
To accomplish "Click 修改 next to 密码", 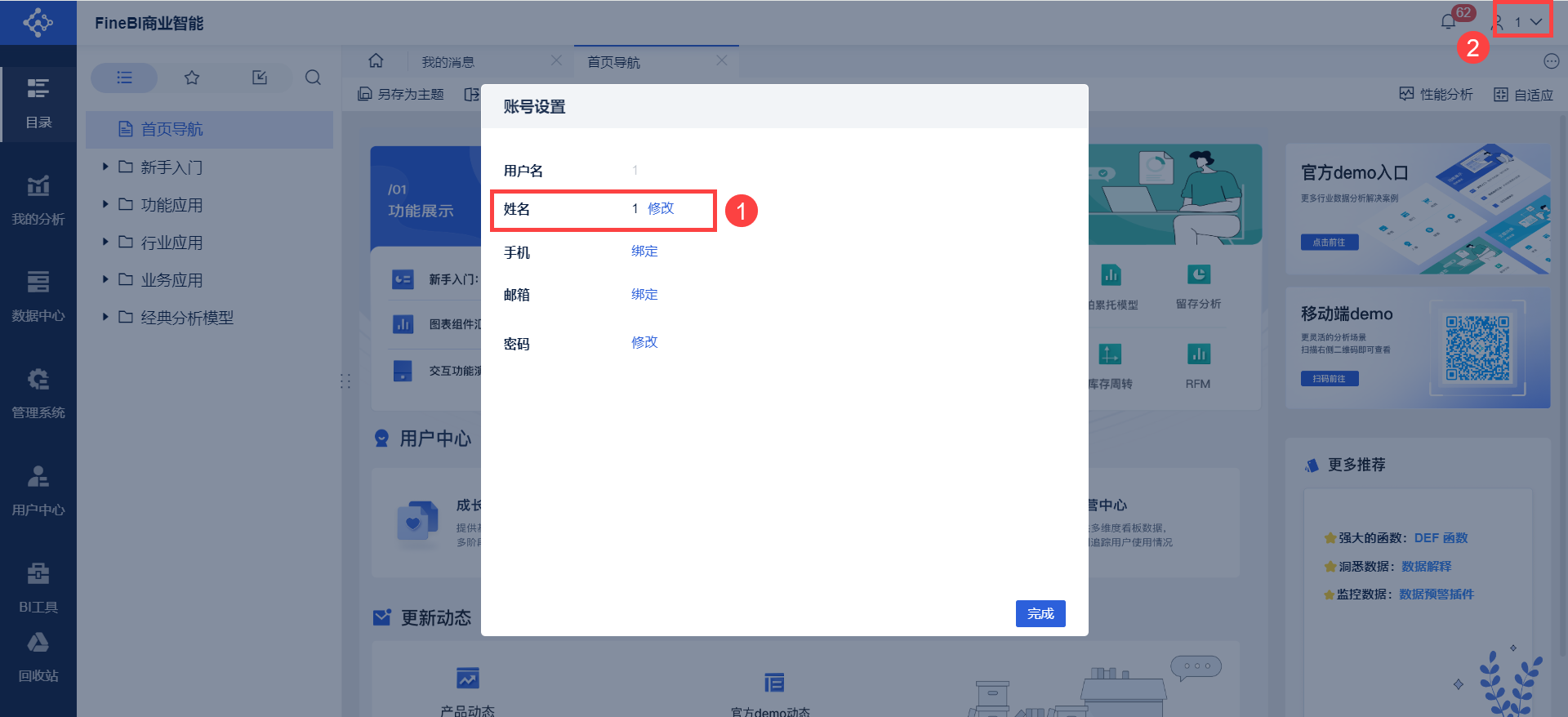I will click(x=644, y=342).
